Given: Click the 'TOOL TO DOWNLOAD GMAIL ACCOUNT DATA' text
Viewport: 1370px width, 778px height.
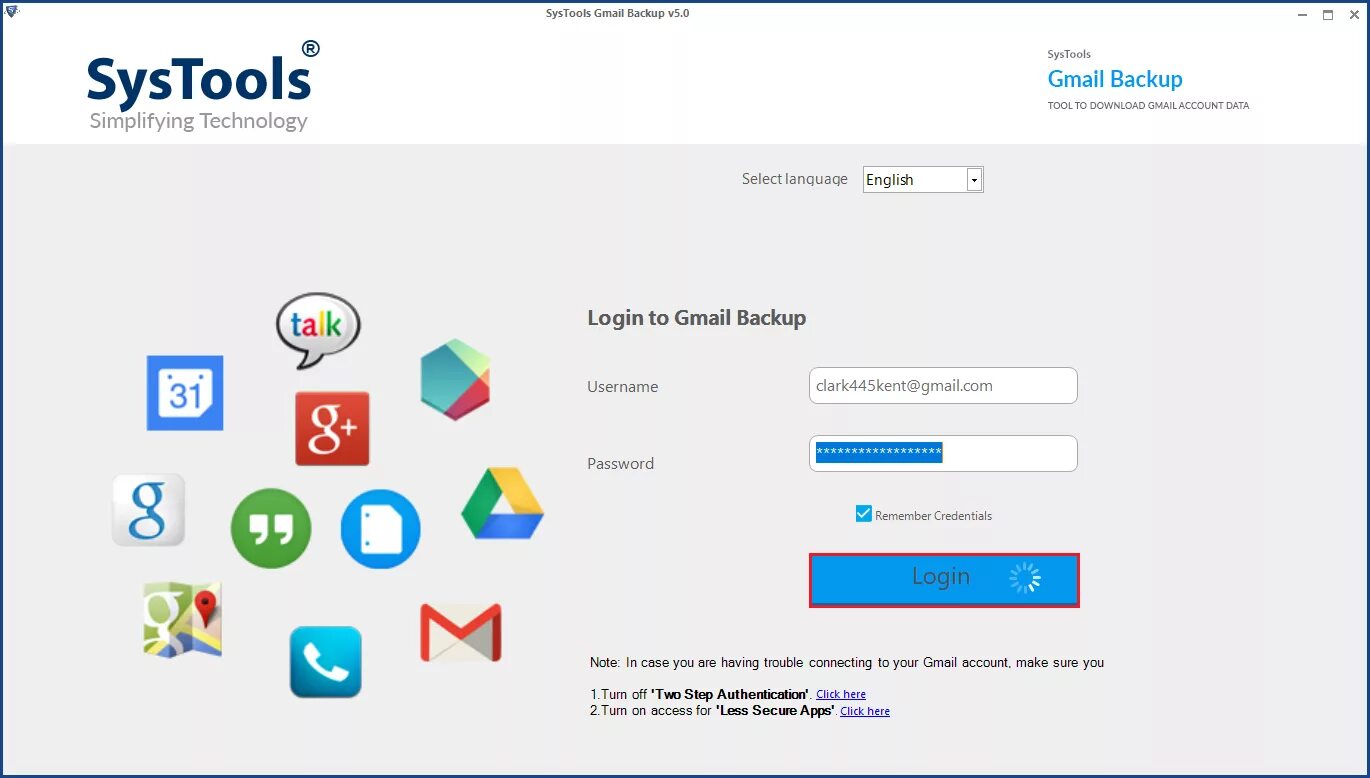Looking at the screenshot, I should [1148, 105].
